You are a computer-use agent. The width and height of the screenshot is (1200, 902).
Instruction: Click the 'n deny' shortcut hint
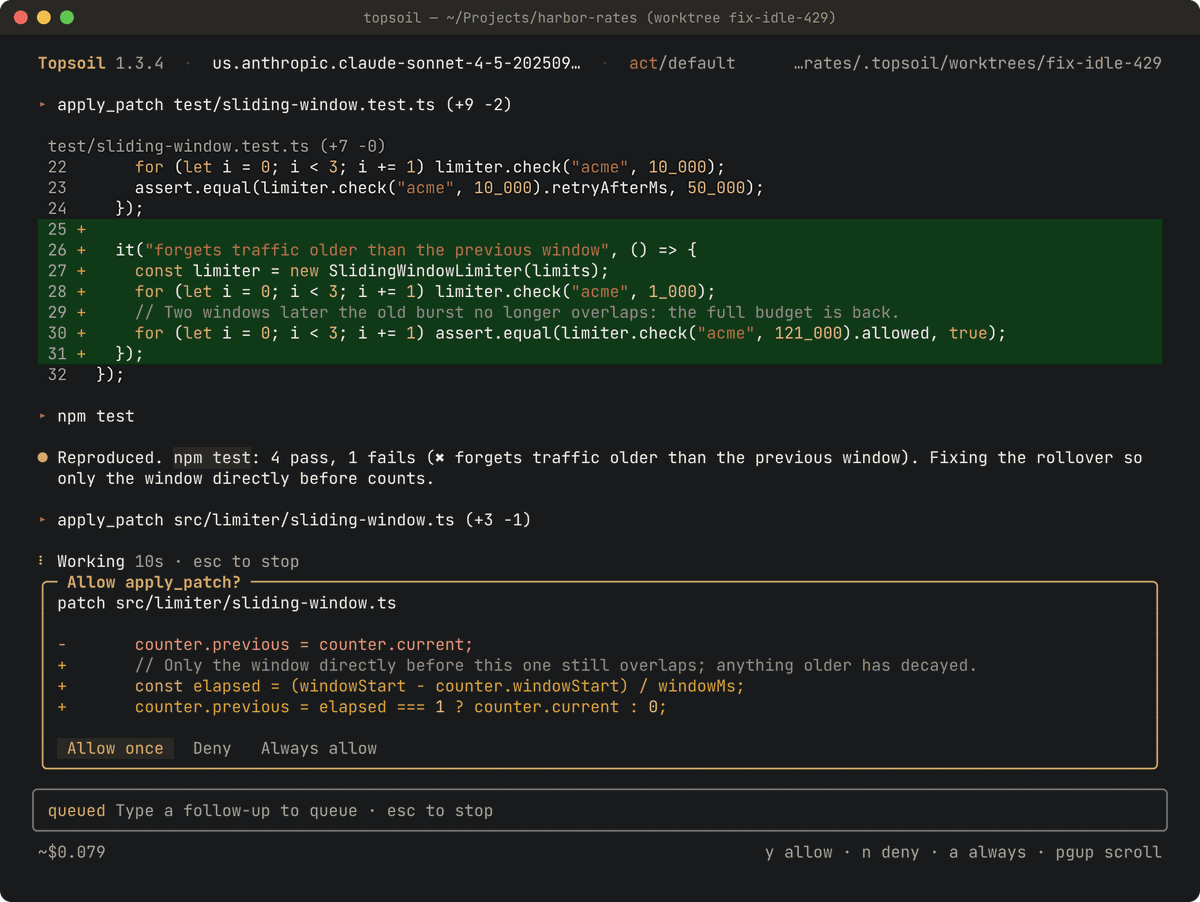pyautogui.click(x=890, y=852)
